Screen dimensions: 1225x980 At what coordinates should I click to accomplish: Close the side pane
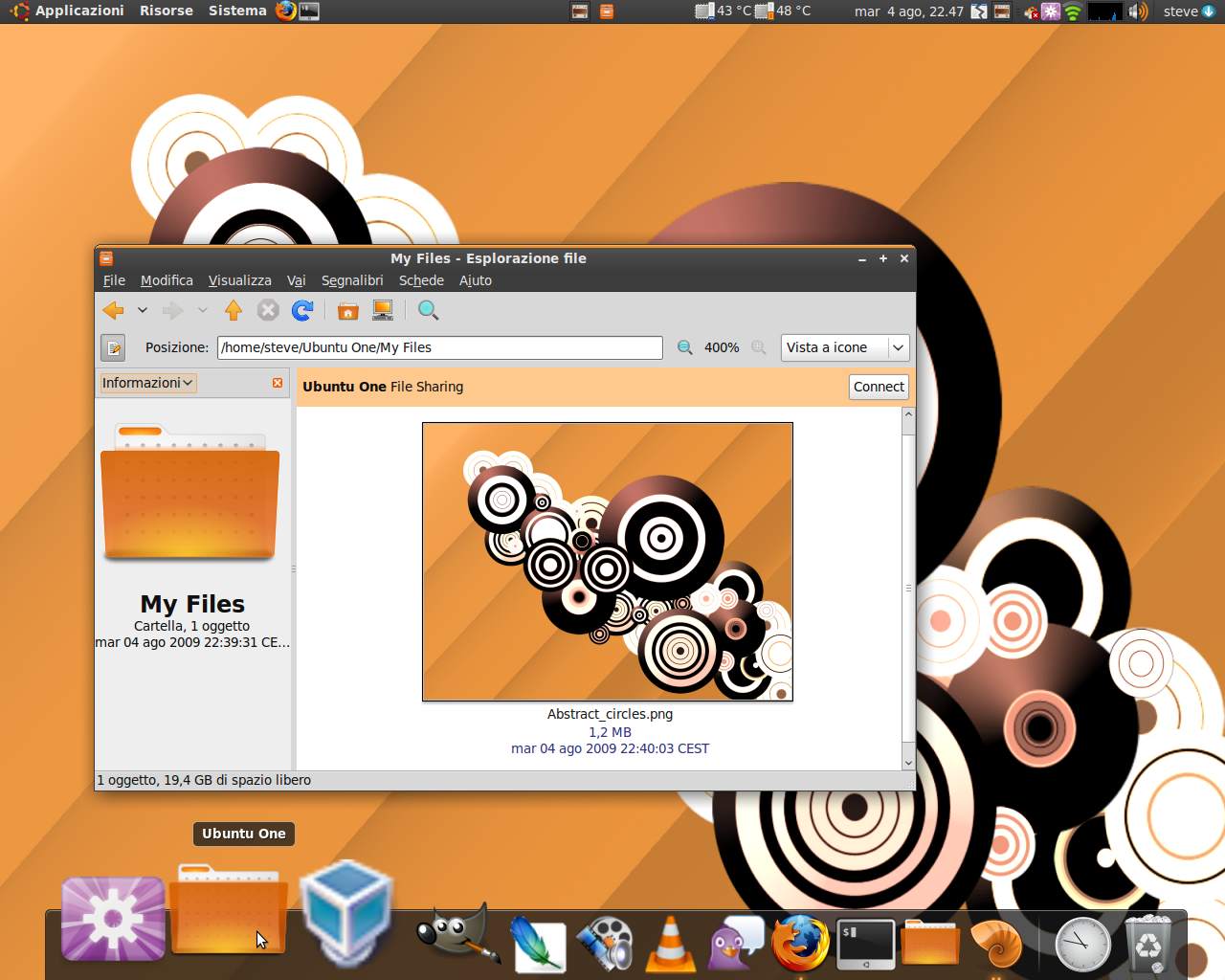click(278, 383)
